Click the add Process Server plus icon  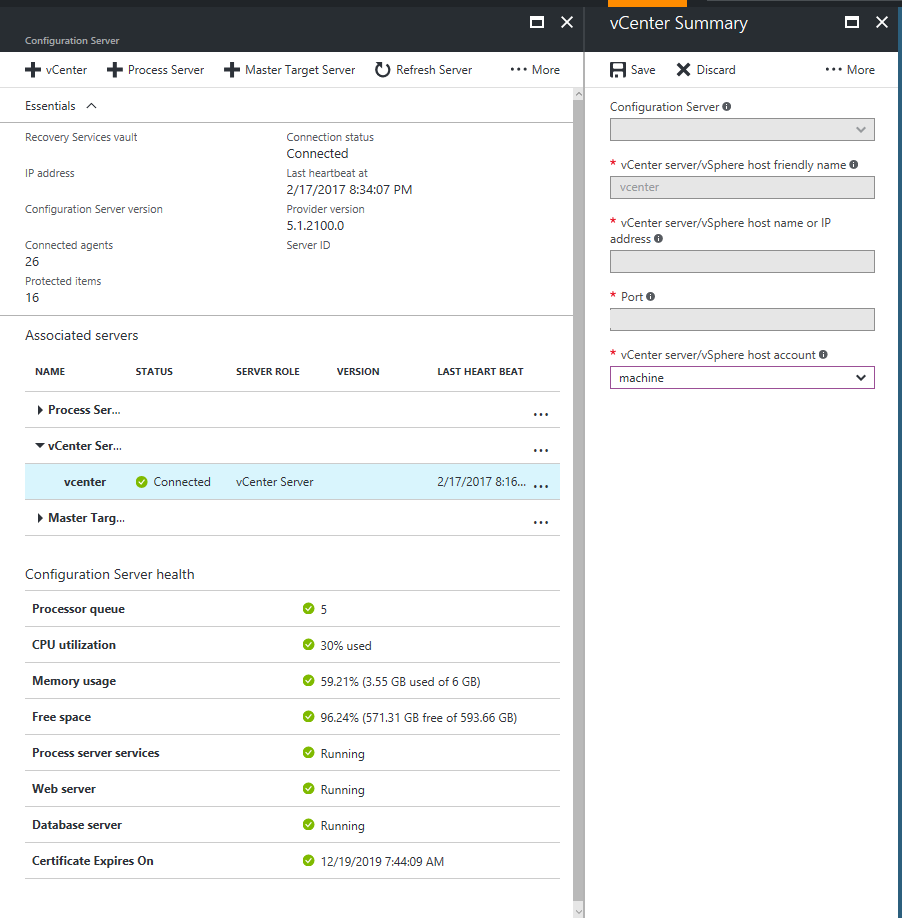tap(114, 70)
